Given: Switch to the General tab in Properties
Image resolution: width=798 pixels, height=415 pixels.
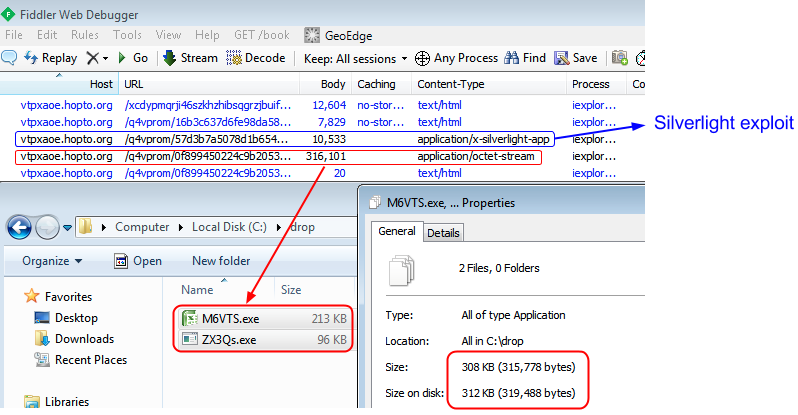Looking at the screenshot, I should point(396,231).
